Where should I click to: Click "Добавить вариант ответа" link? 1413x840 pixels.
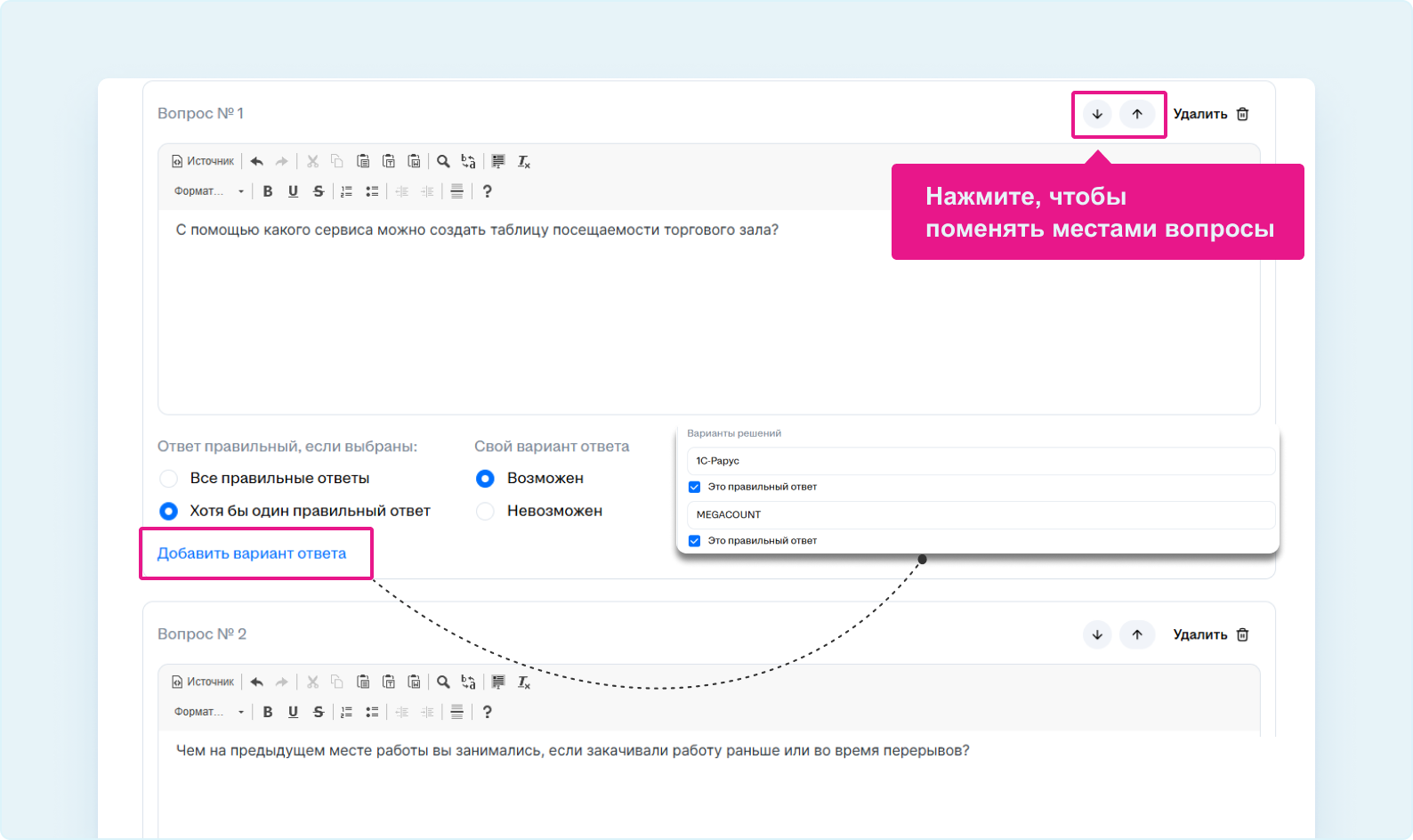pyautogui.click(x=252, y=553)
